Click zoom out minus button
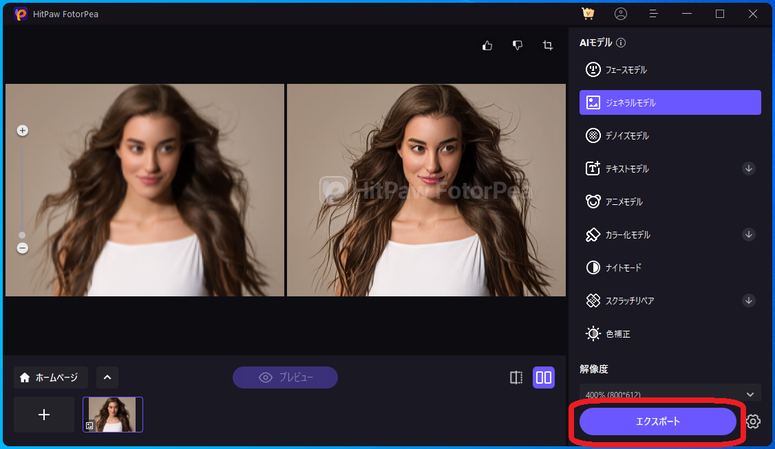The height and width of the screenshot is (449, 775). 22,248
